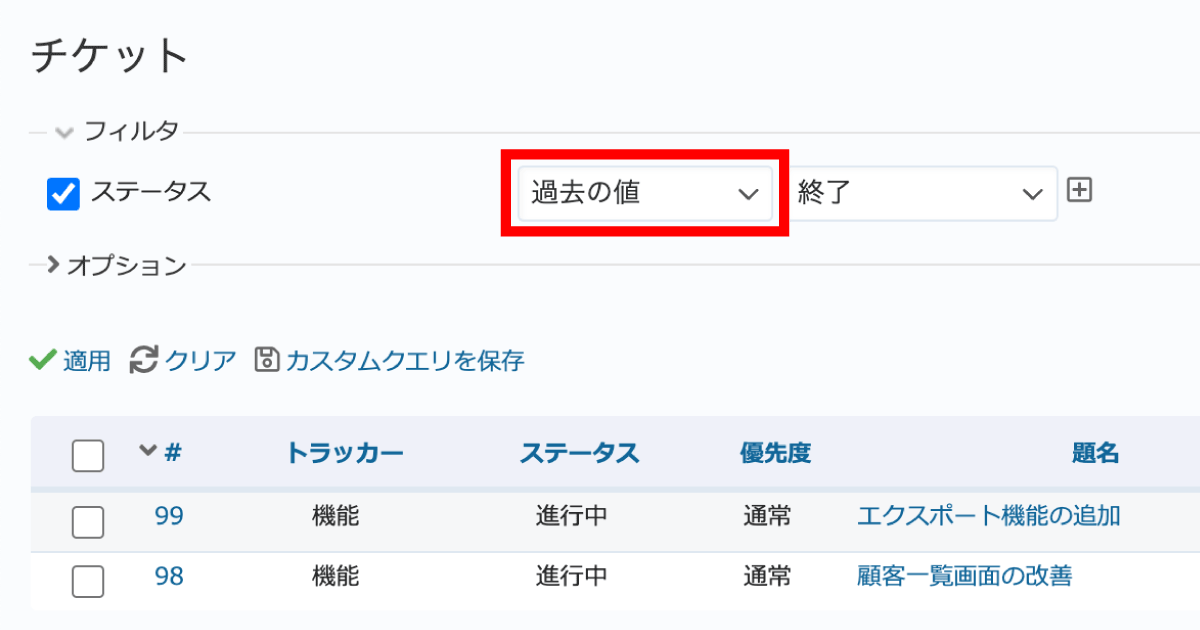Click the sort arrow beside # column
The height and width of the screenshot is (630, 1200).
click(148, 451)
